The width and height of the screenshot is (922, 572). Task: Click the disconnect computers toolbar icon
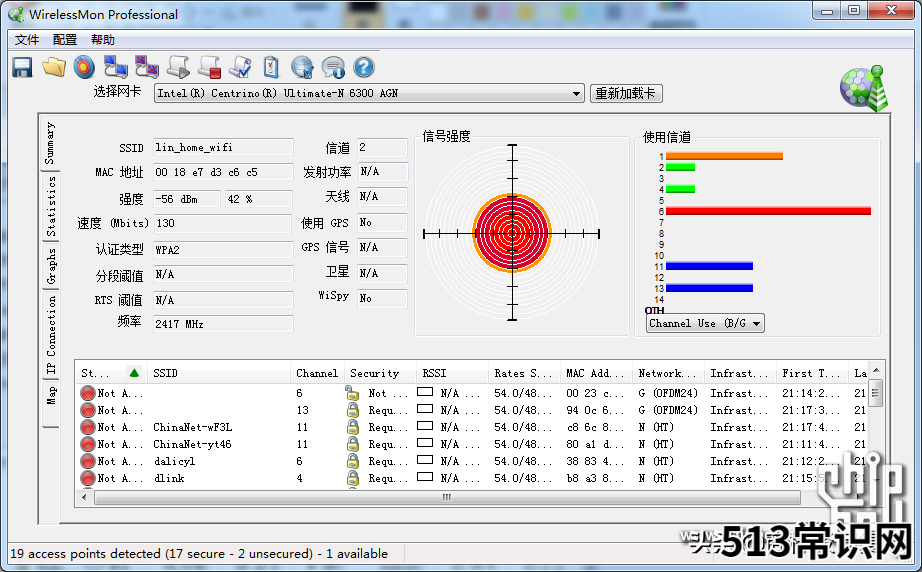(x=146, y=68)
